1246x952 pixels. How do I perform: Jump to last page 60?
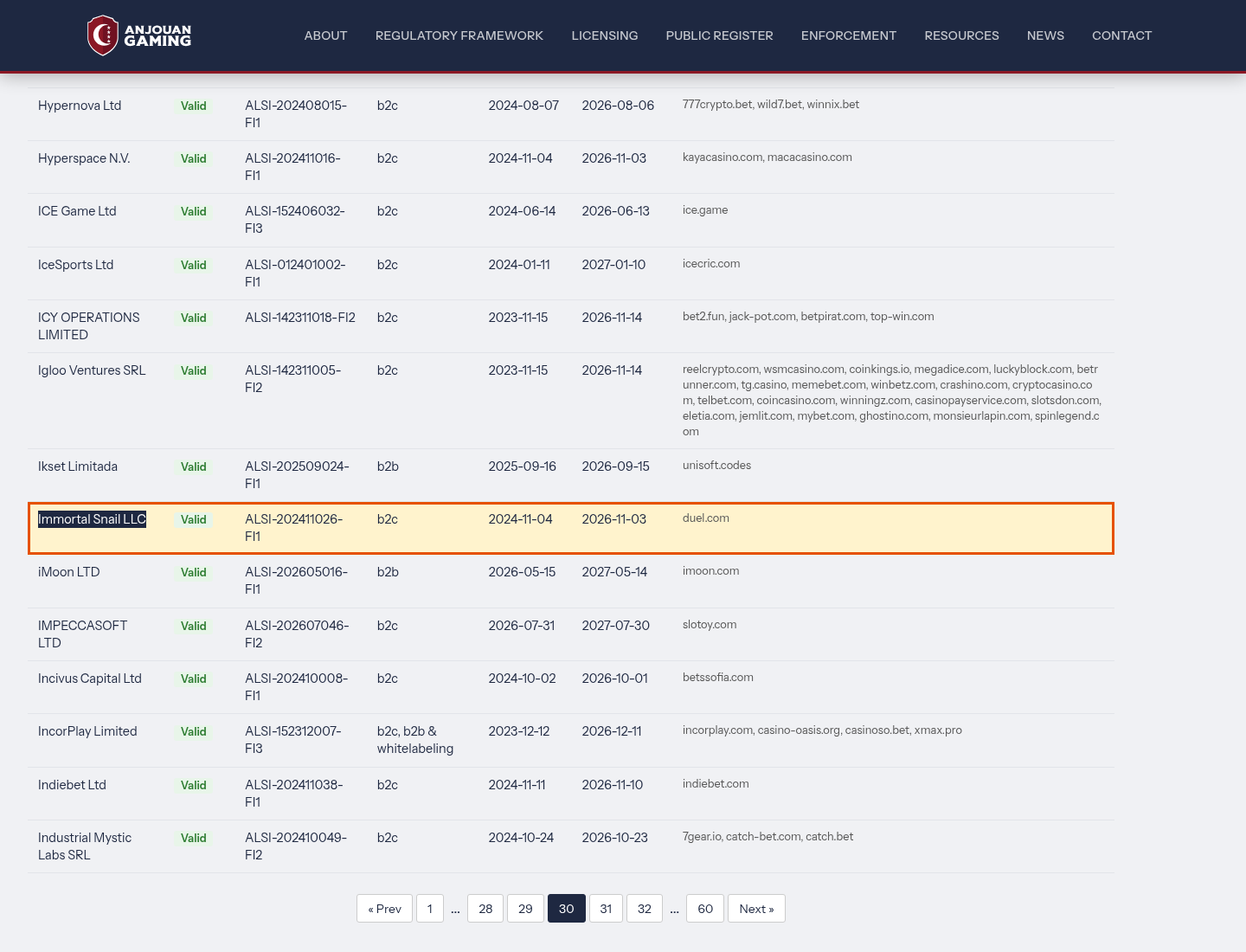pyautogui.click(x=705, y=909)
